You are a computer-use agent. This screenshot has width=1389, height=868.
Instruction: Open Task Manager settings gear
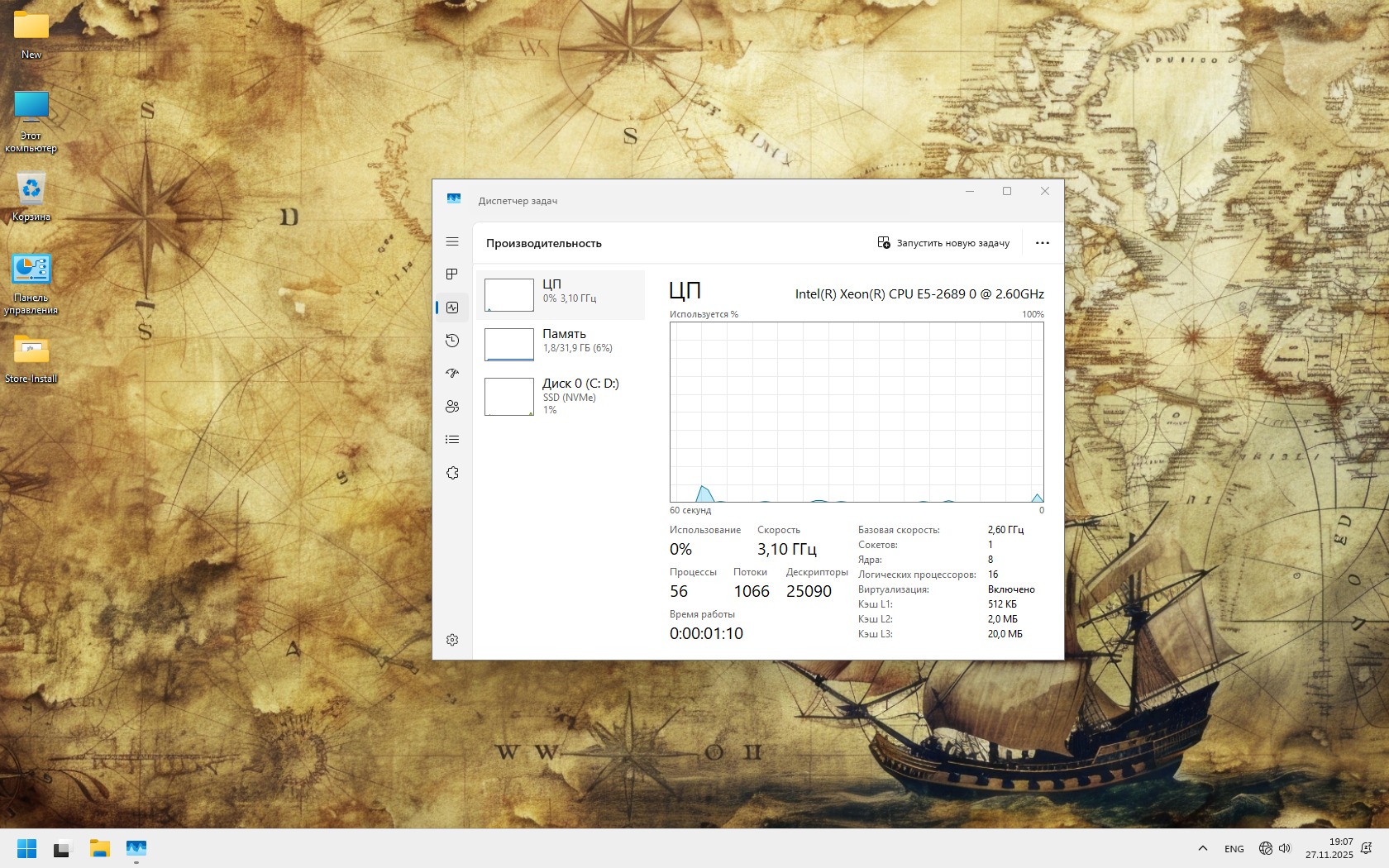pyautogui.click(x=452, y=640)
